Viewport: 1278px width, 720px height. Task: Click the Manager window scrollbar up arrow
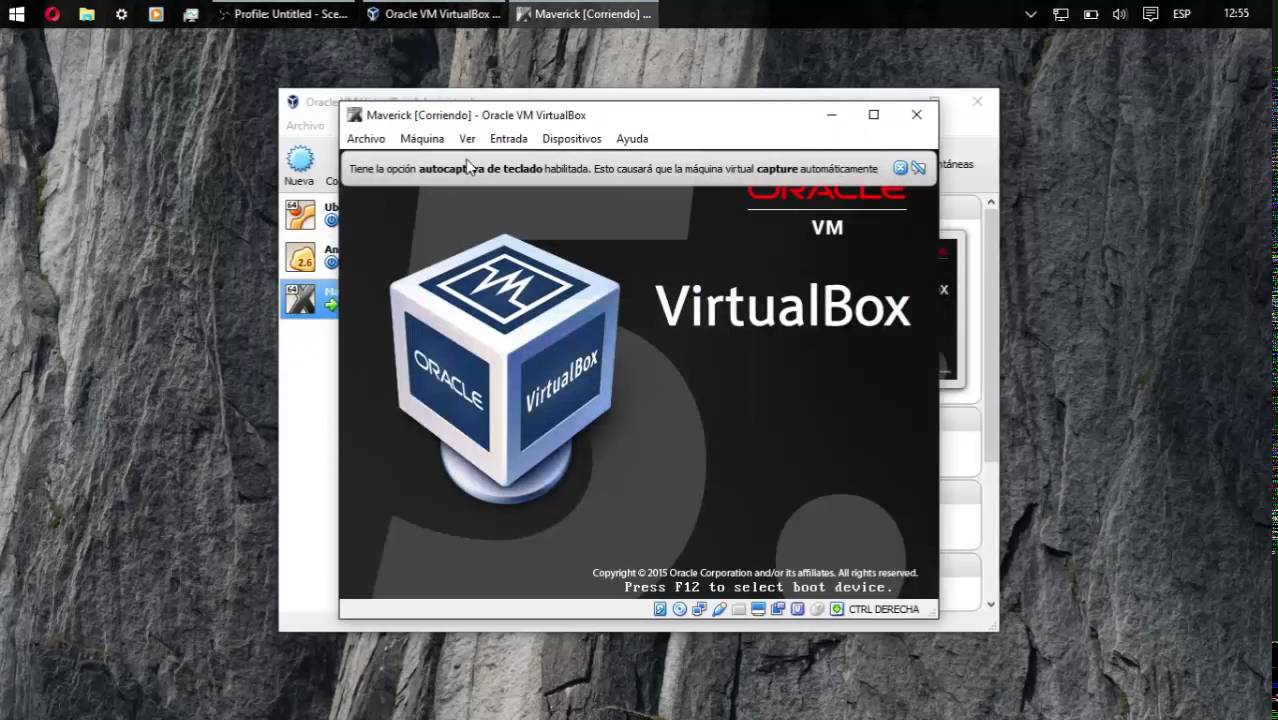991,203
